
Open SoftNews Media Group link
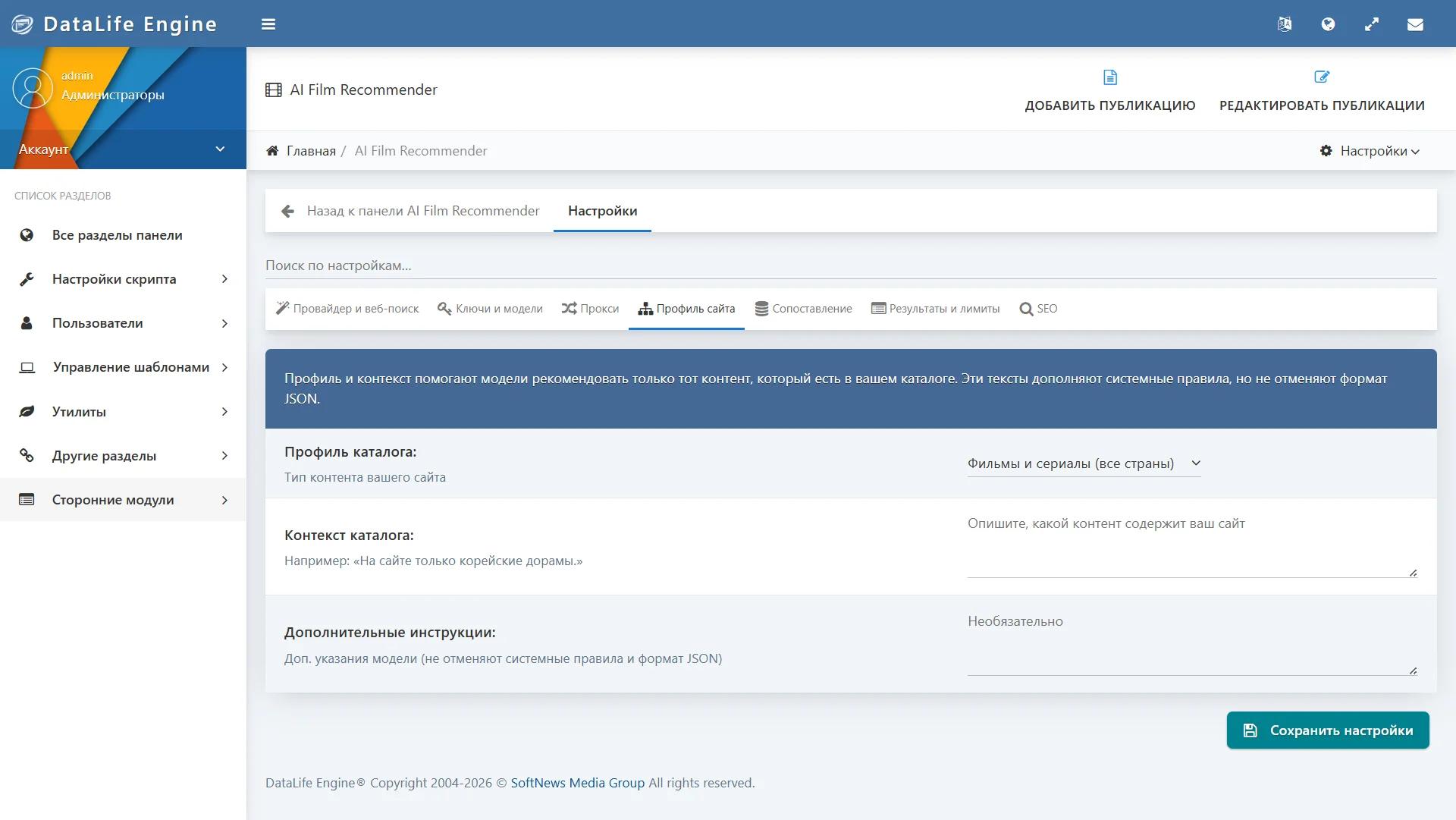click(x=578, y=783)
